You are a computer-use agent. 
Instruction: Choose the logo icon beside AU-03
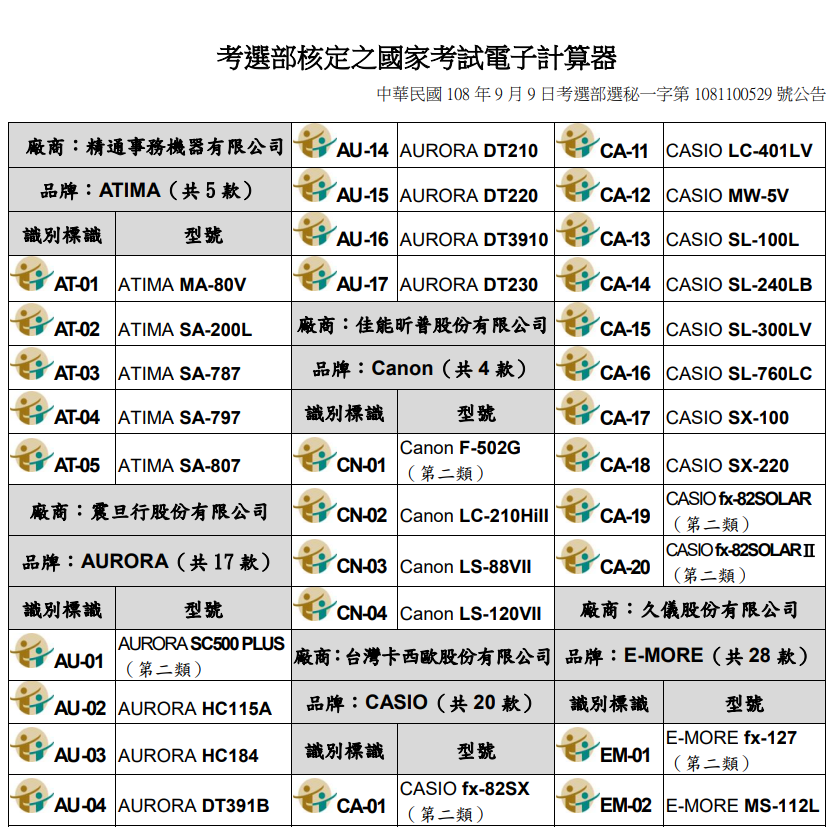32,745
